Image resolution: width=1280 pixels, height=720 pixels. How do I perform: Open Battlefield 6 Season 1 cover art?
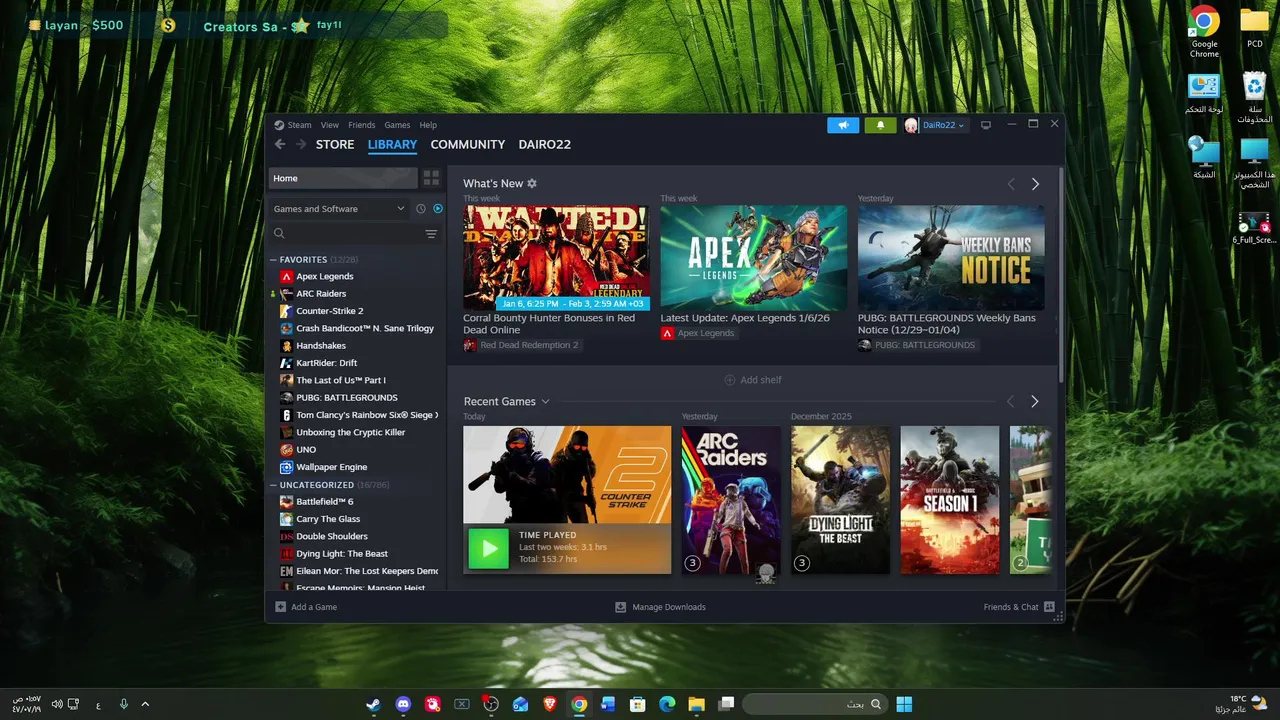pyautogui.click(x=950, y=500)
